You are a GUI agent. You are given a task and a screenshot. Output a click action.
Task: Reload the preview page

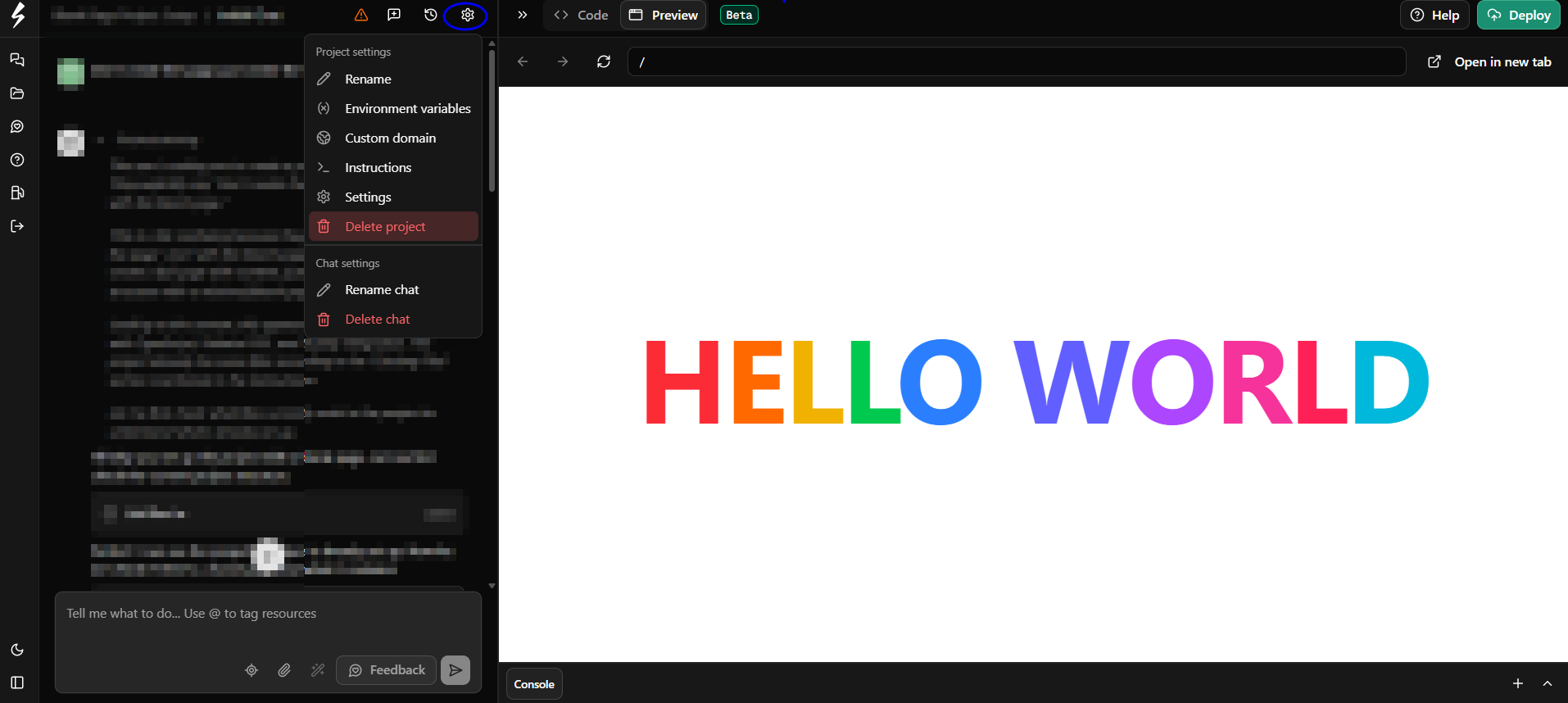click(x=604, y=61)
